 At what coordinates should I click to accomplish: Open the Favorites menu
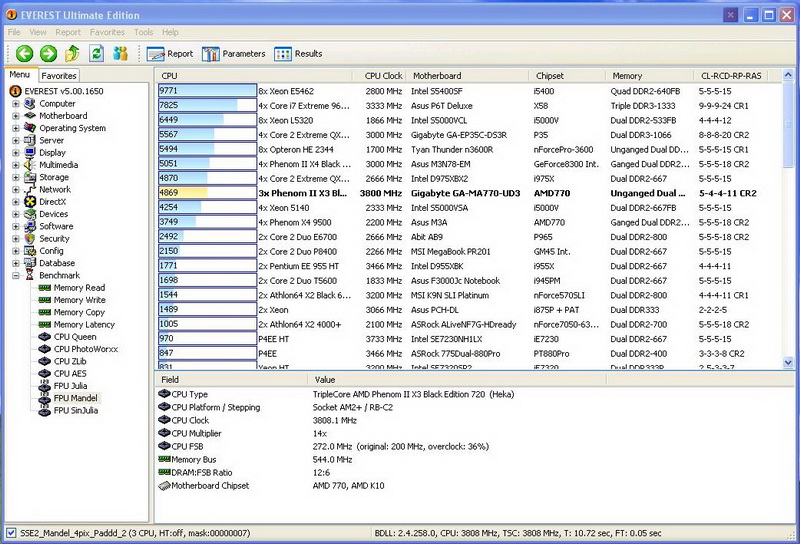click(x=107, y=32)
